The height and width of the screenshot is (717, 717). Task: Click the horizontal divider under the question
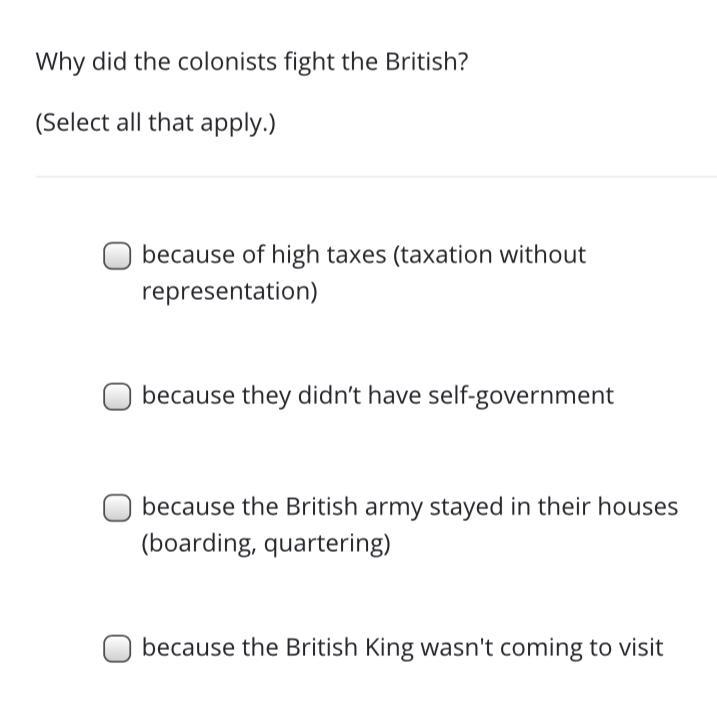point(376,176)
